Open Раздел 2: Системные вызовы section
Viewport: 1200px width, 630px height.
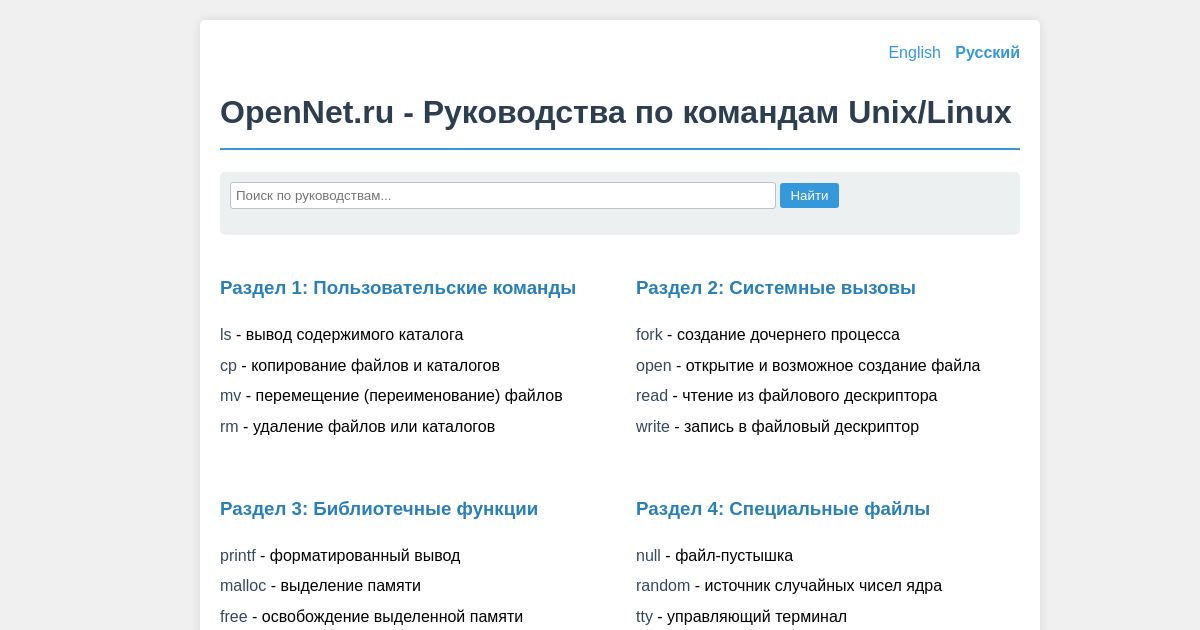[775, 288]
